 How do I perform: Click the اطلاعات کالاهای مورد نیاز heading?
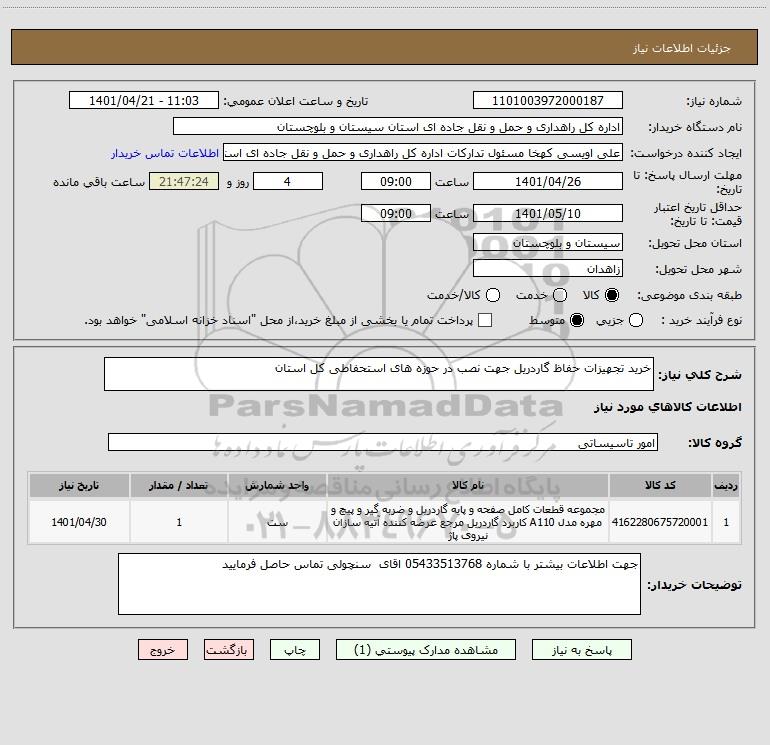[668, 407]
